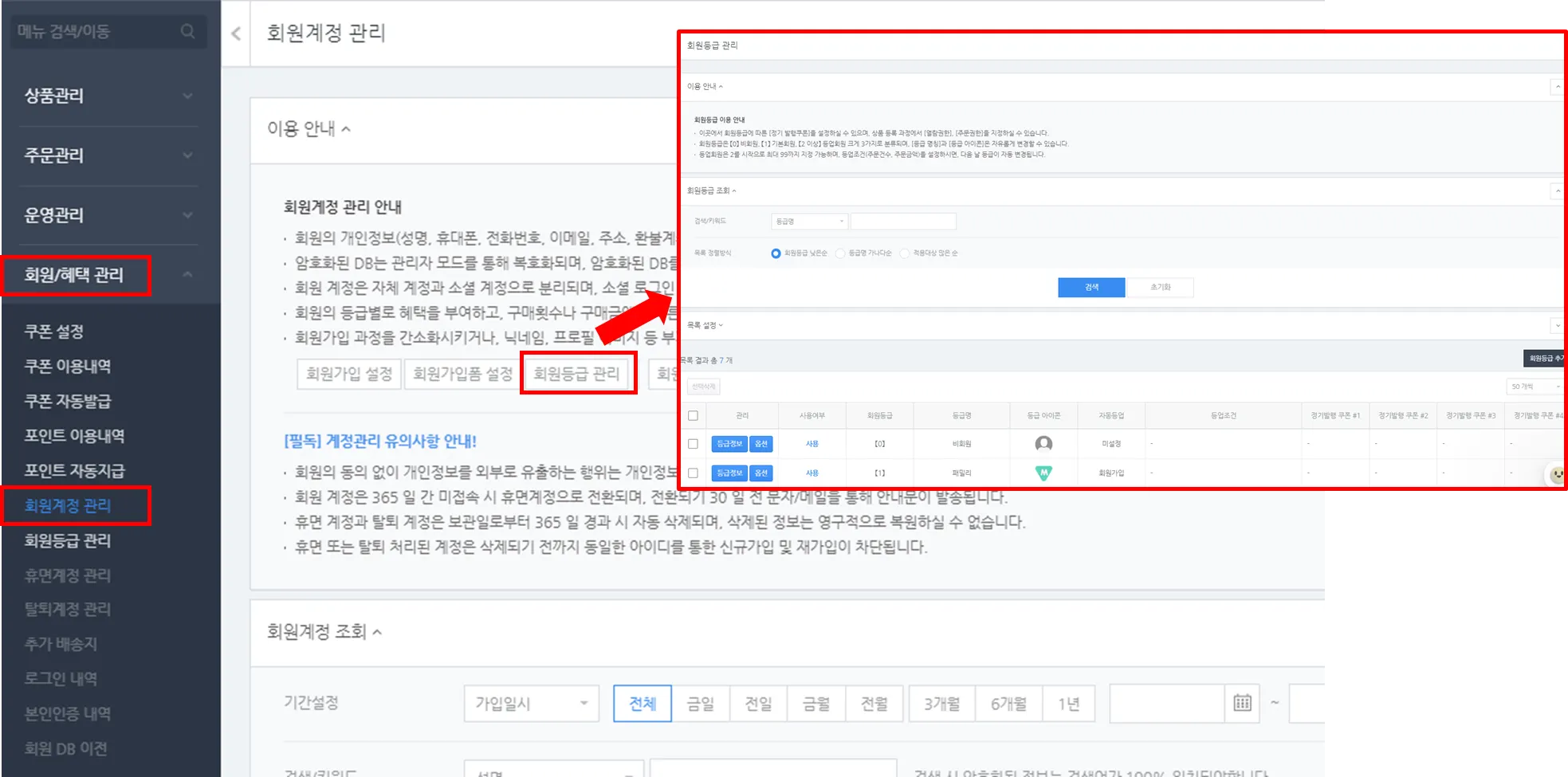Open 회원 DB 이전 in the sidebar
This screenshot has height=777, width=1568.
(x=65, y=749)
